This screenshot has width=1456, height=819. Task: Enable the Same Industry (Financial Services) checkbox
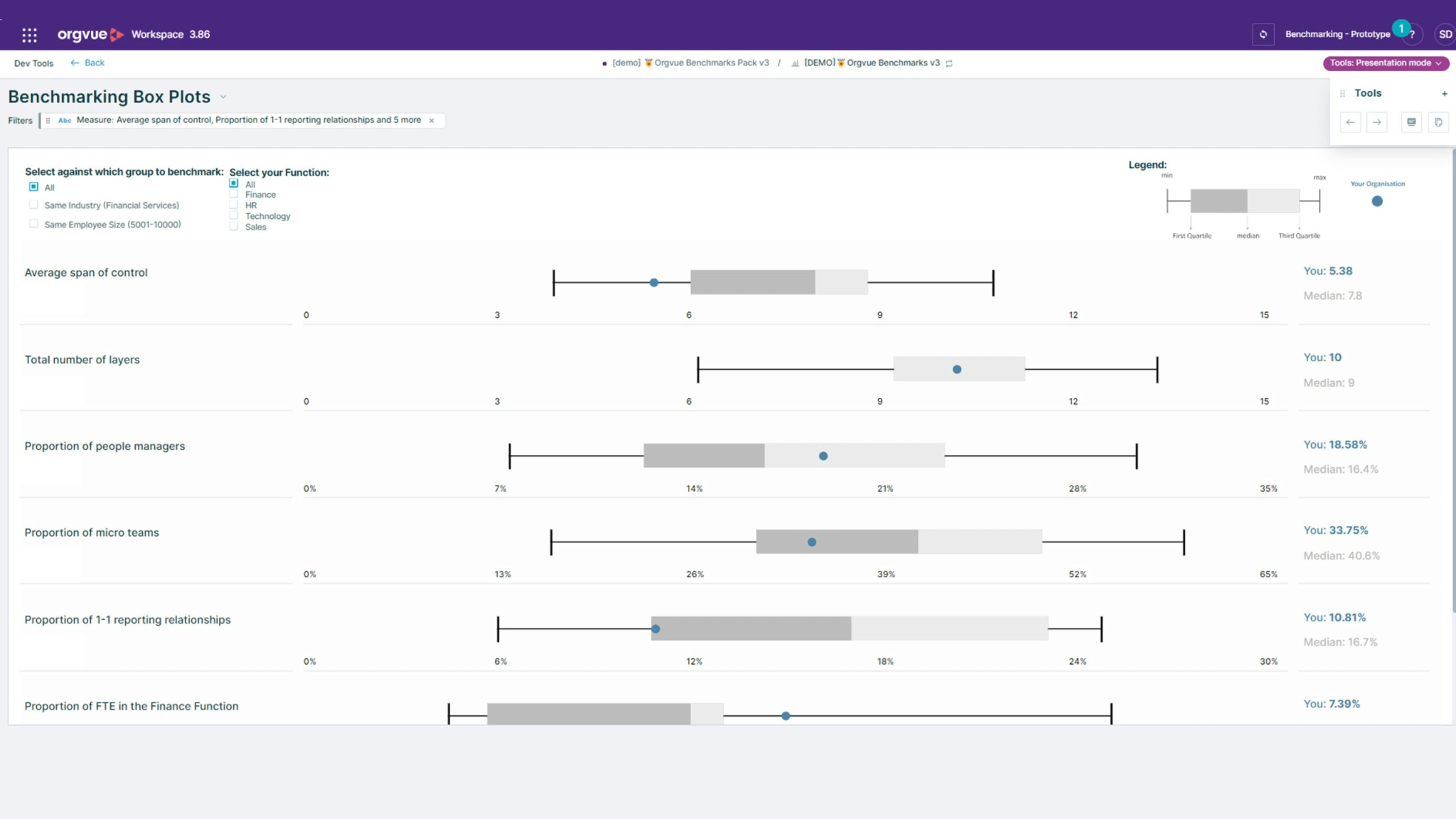point(33,204)
